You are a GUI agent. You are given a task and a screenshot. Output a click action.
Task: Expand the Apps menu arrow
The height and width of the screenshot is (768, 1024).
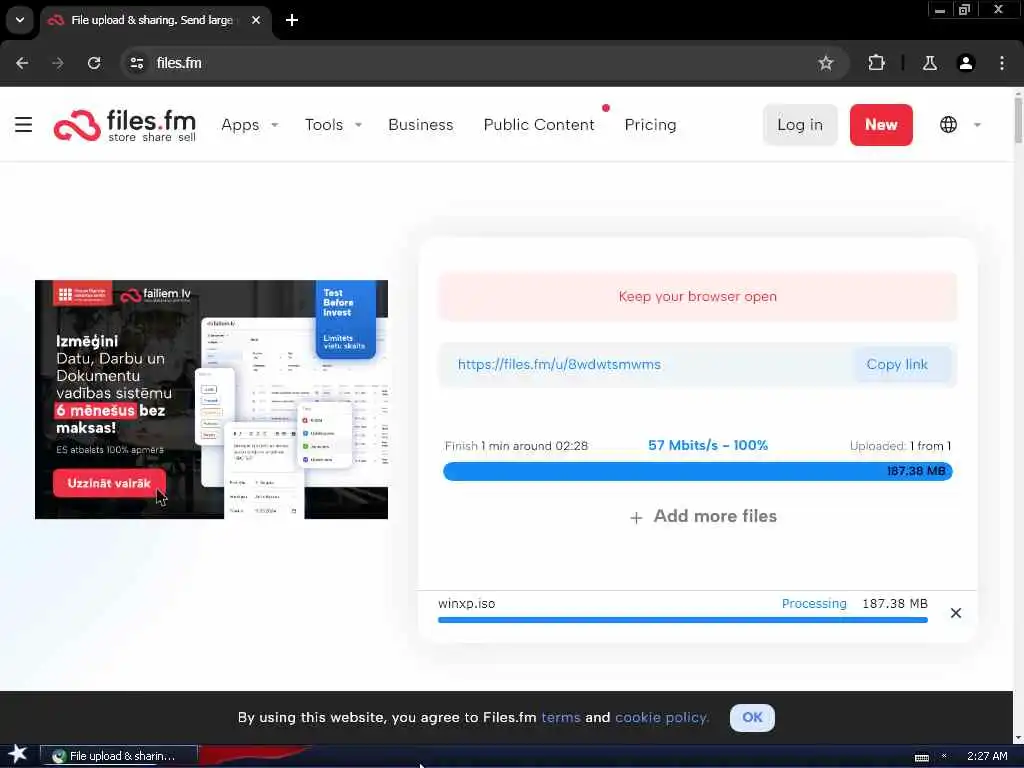(x=274, y=125)
